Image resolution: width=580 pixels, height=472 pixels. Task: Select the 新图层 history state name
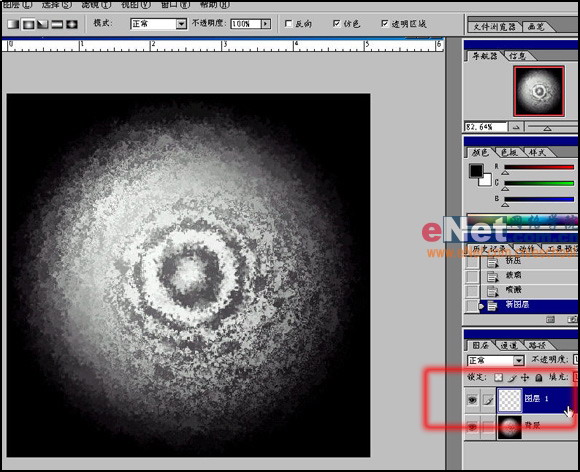517,305
